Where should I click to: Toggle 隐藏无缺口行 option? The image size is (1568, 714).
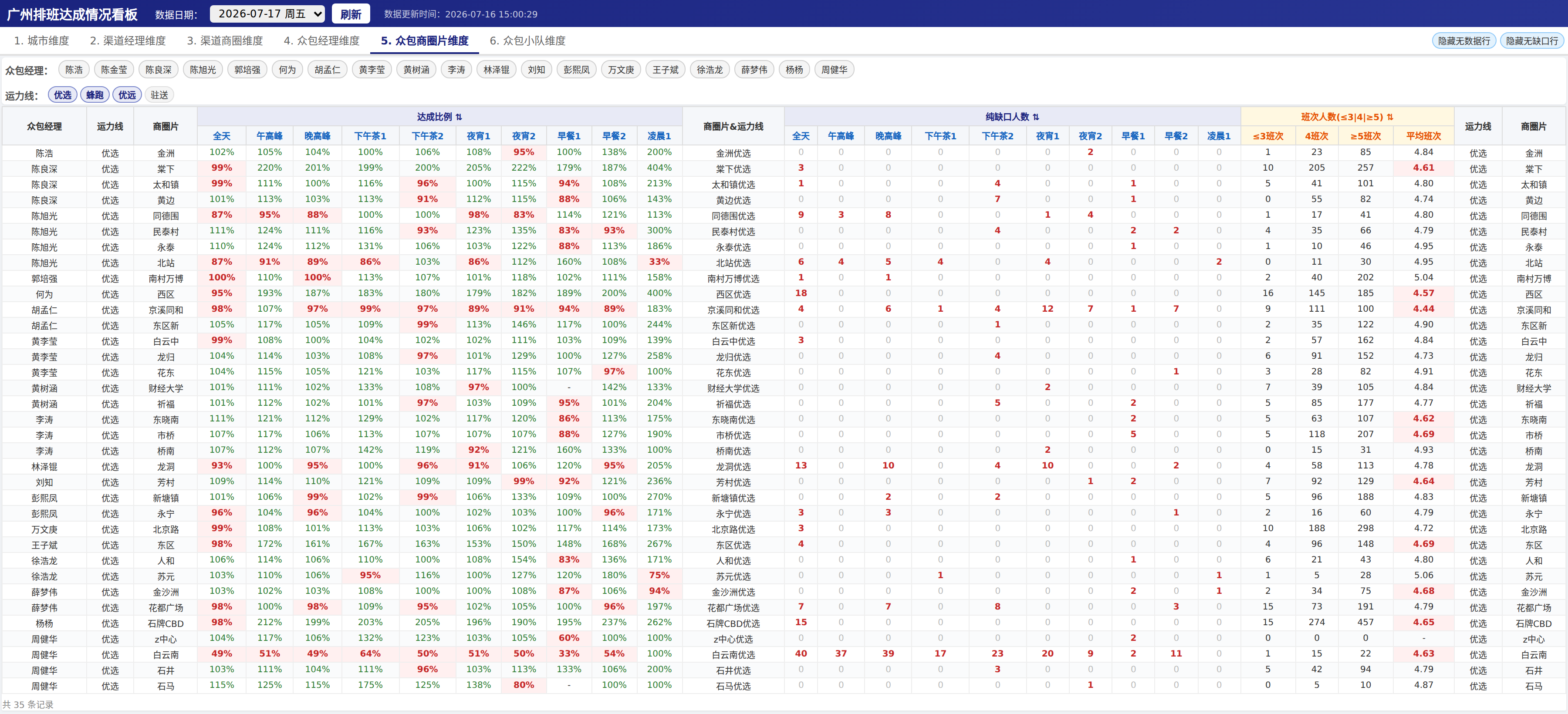1531,41
